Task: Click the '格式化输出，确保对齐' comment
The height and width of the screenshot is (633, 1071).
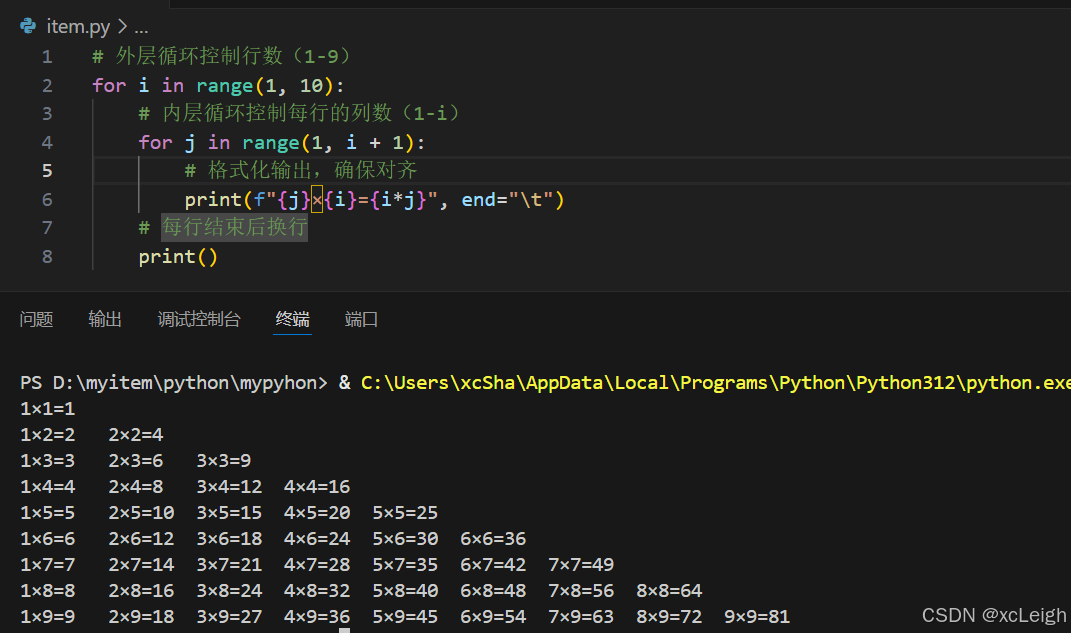Action: coord(312,170)
